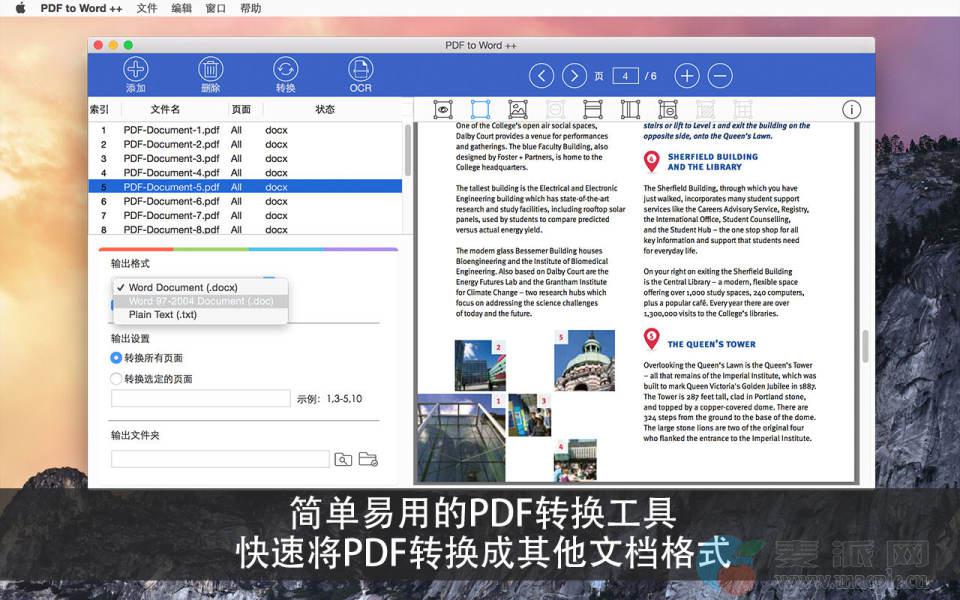Pick Word Document (.docx) in dropdown
The image size is (960, 600).
(x=182, y=288)
